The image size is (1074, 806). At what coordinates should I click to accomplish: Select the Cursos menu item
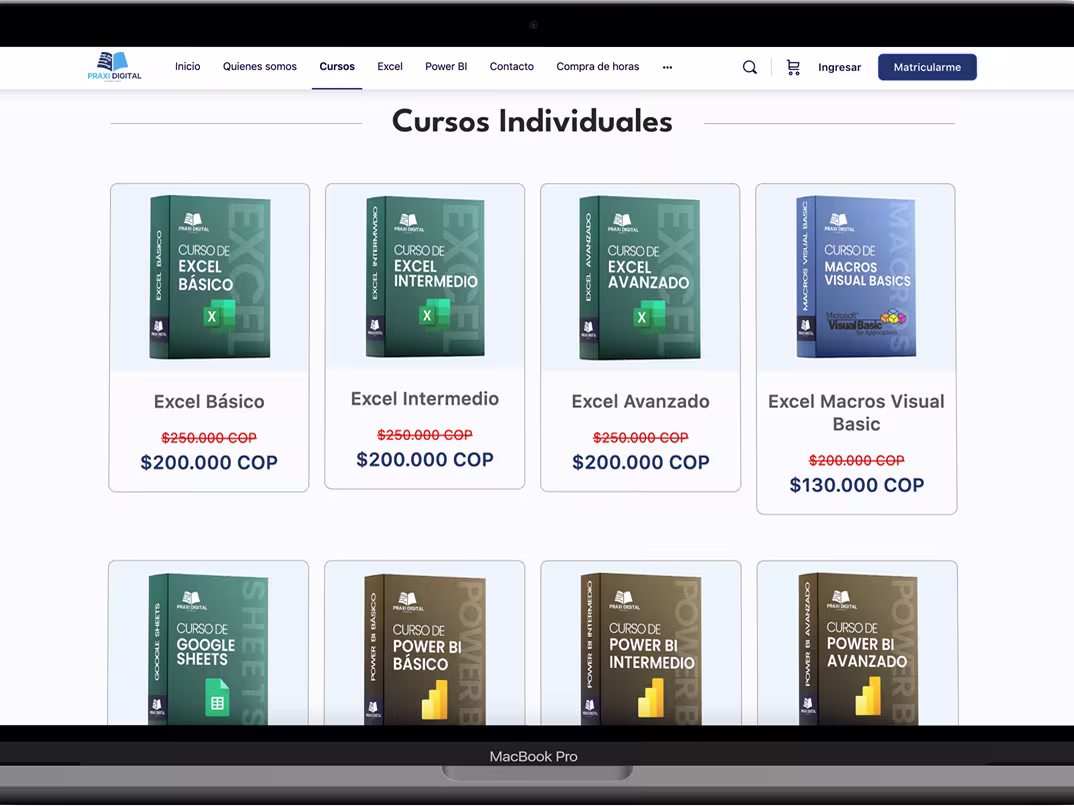(337, 66)
